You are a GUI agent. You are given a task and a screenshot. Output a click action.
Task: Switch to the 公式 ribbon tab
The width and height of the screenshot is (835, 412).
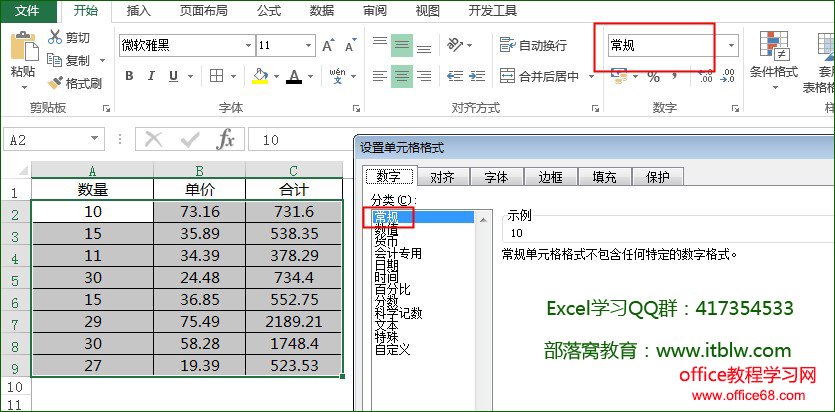pyautogui.click(x=269, y=11)
